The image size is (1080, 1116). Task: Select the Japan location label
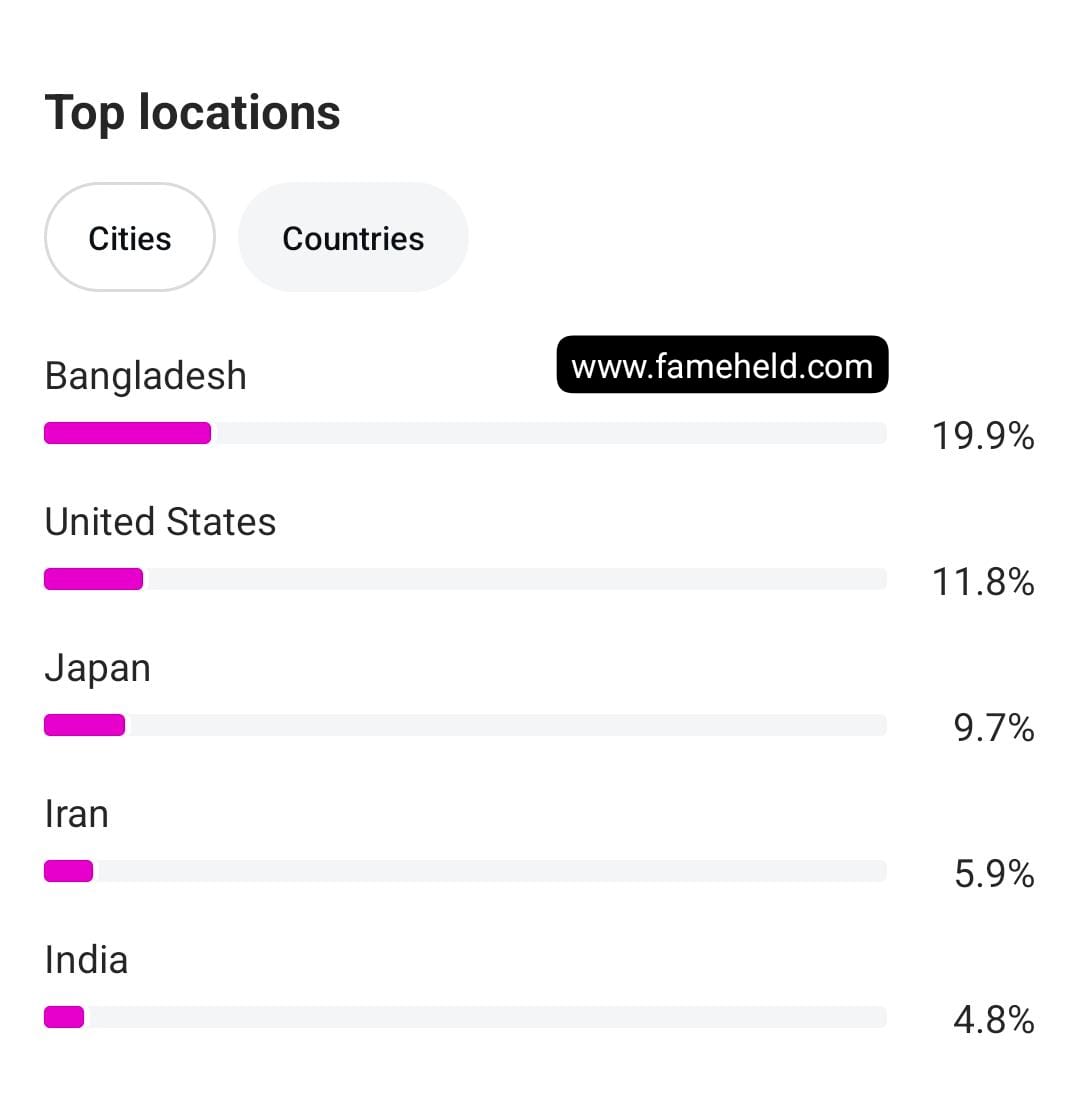(98, 668)
